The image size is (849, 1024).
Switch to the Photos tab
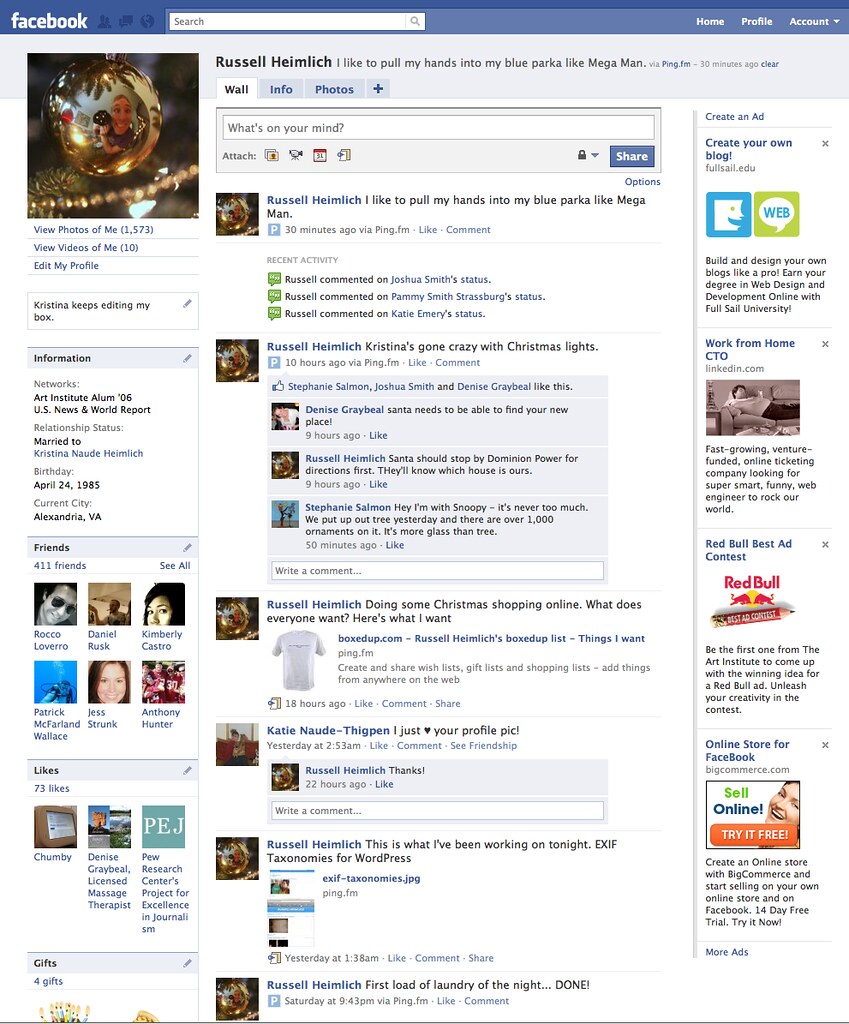[334, 89]
